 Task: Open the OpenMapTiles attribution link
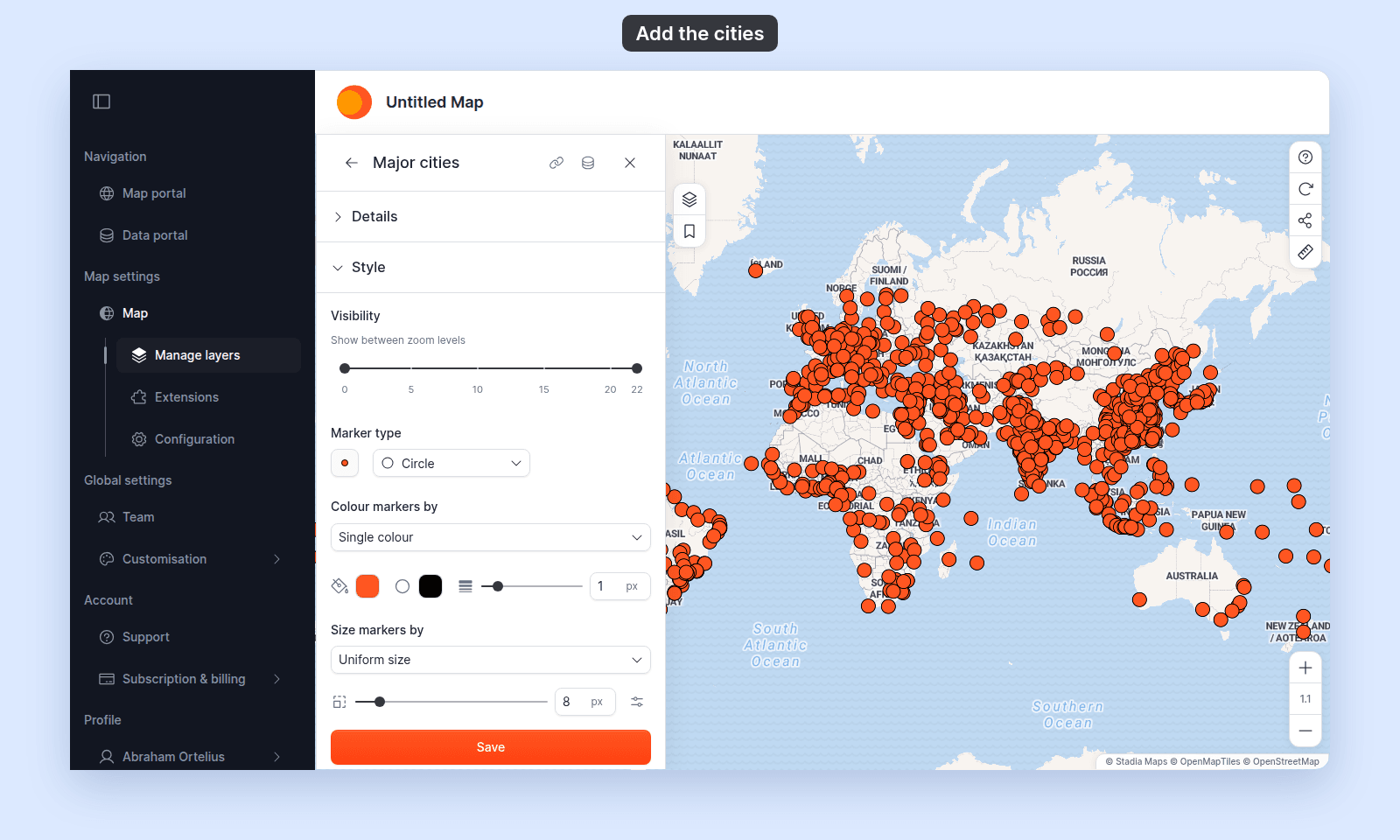1206,762
